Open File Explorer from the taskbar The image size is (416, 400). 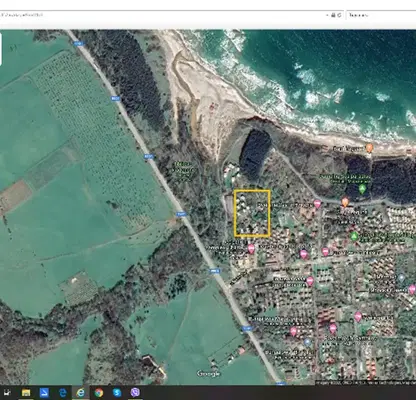tap(26, 393)
